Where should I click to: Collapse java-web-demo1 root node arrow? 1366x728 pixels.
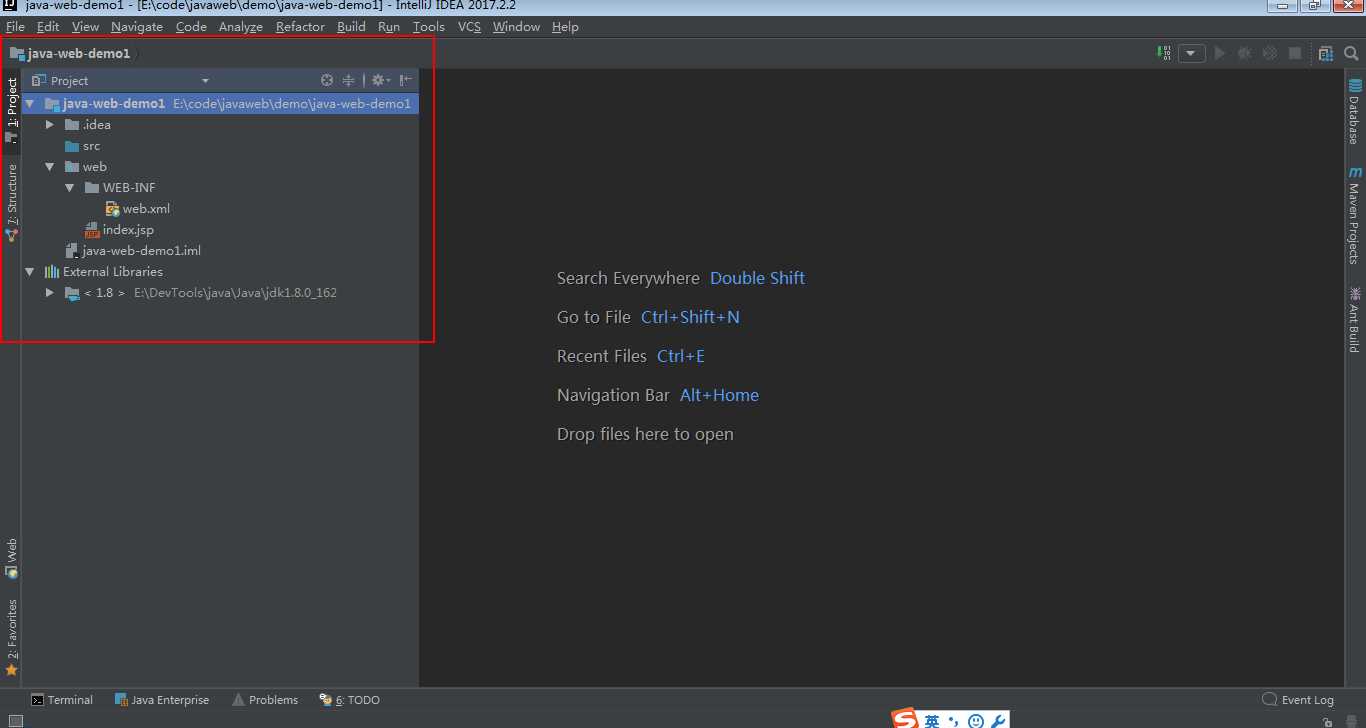click(30, 103)
